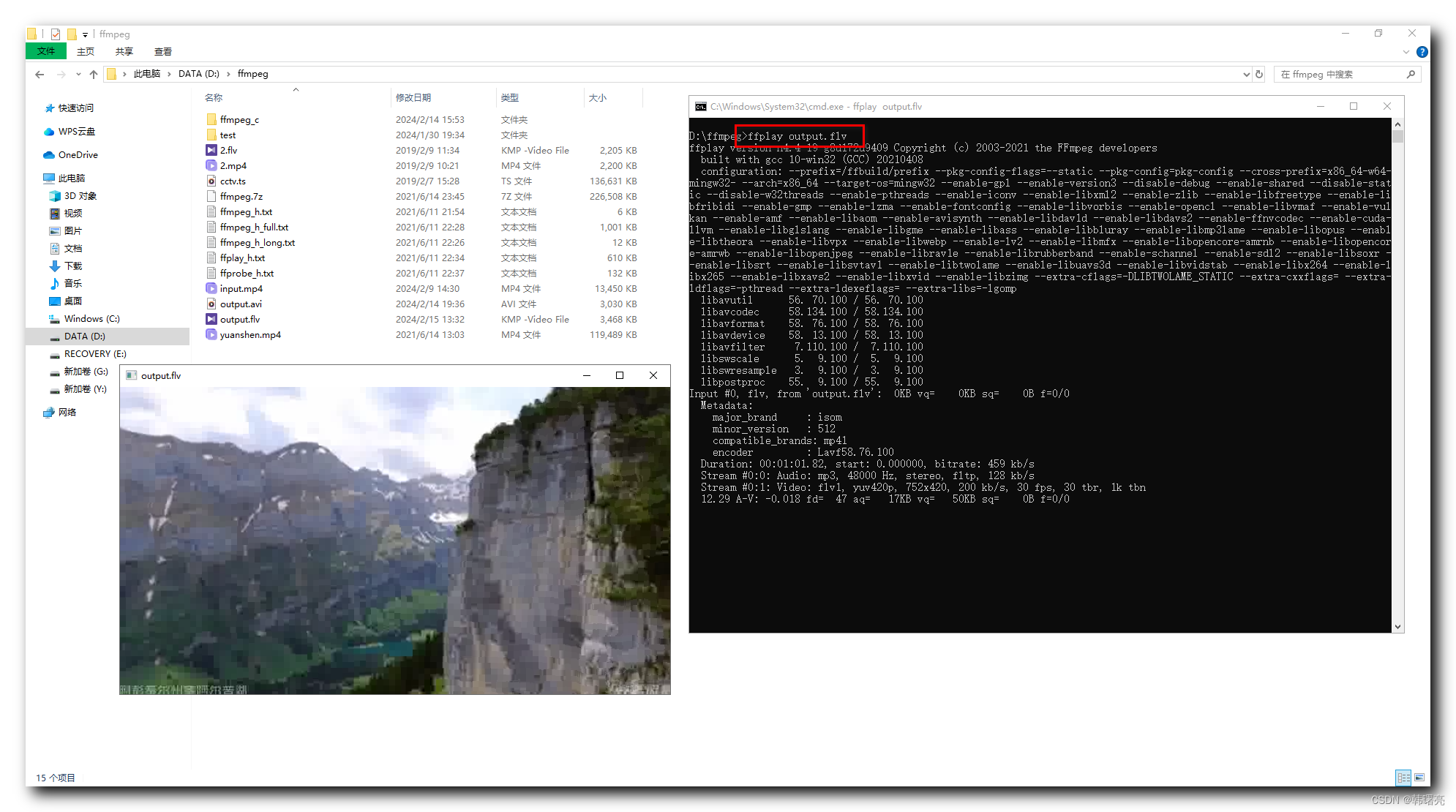Navigate to DATA (D:) via the breadcrumb
The image size is (1456, 812).
click(199, 73)
